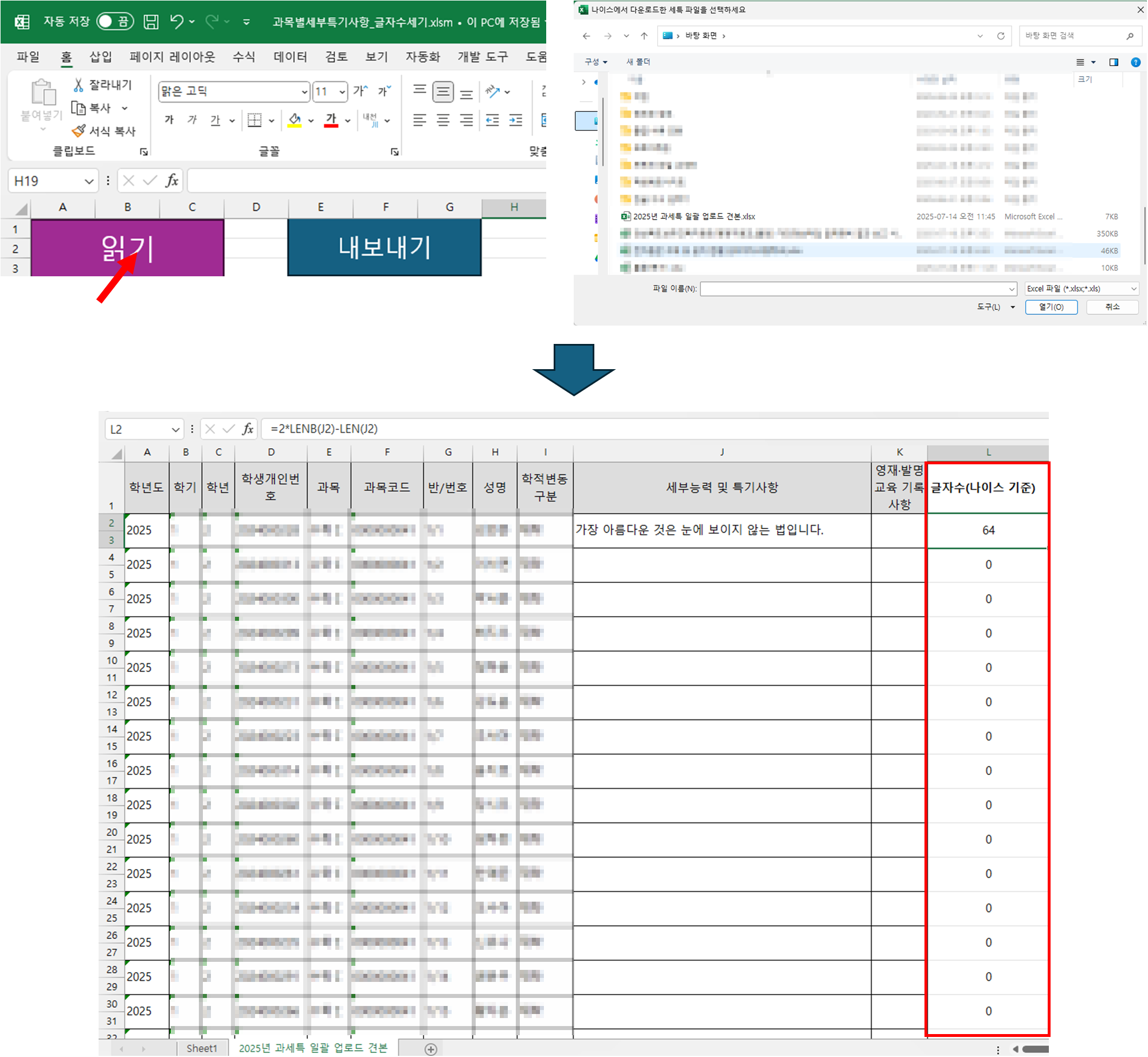Click insert function fx icon

tap(171, 181)
